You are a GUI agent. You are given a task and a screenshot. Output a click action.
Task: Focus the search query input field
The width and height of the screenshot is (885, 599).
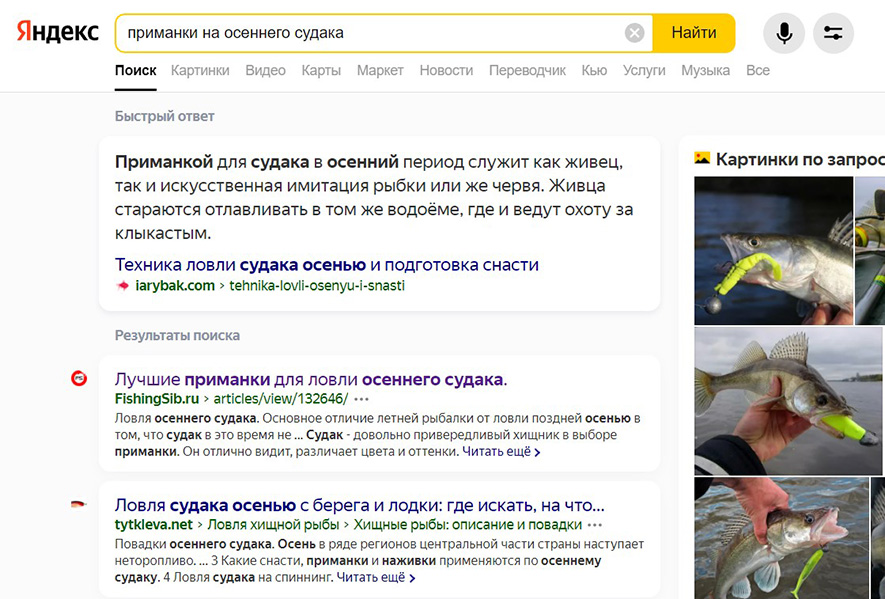coord(373,33)
